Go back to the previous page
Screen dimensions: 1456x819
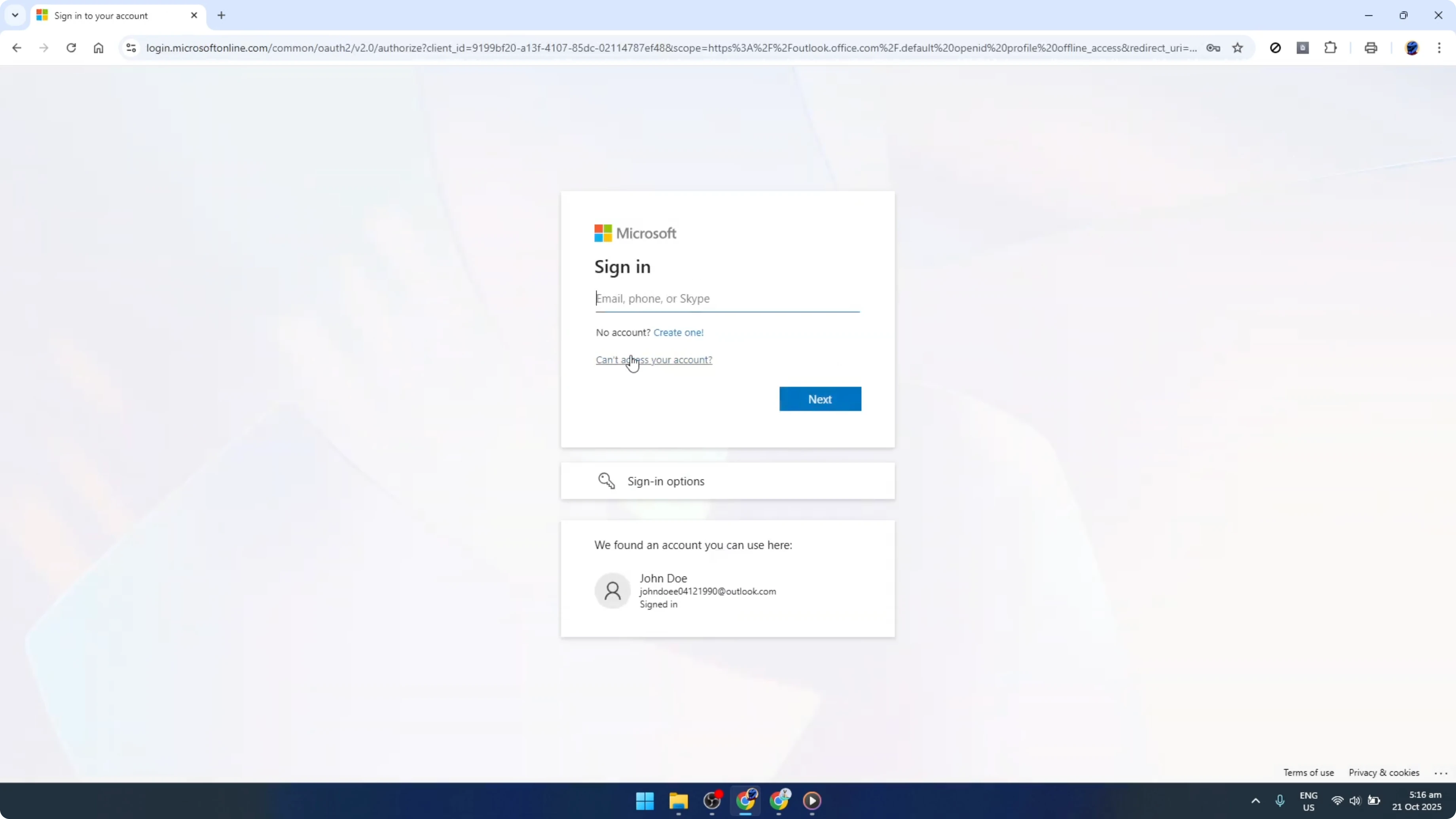coord(16,48)
